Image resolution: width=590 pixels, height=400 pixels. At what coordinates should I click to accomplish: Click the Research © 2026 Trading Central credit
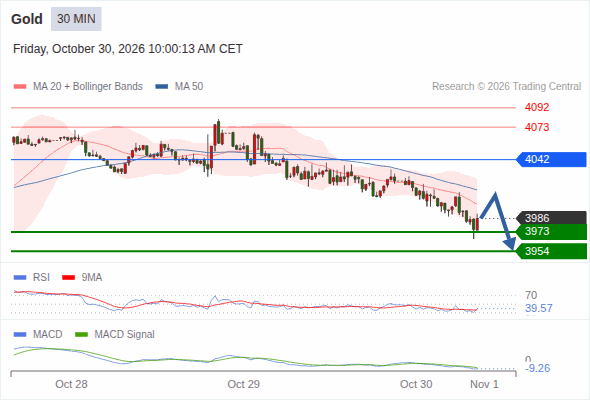tap(506, 87)
